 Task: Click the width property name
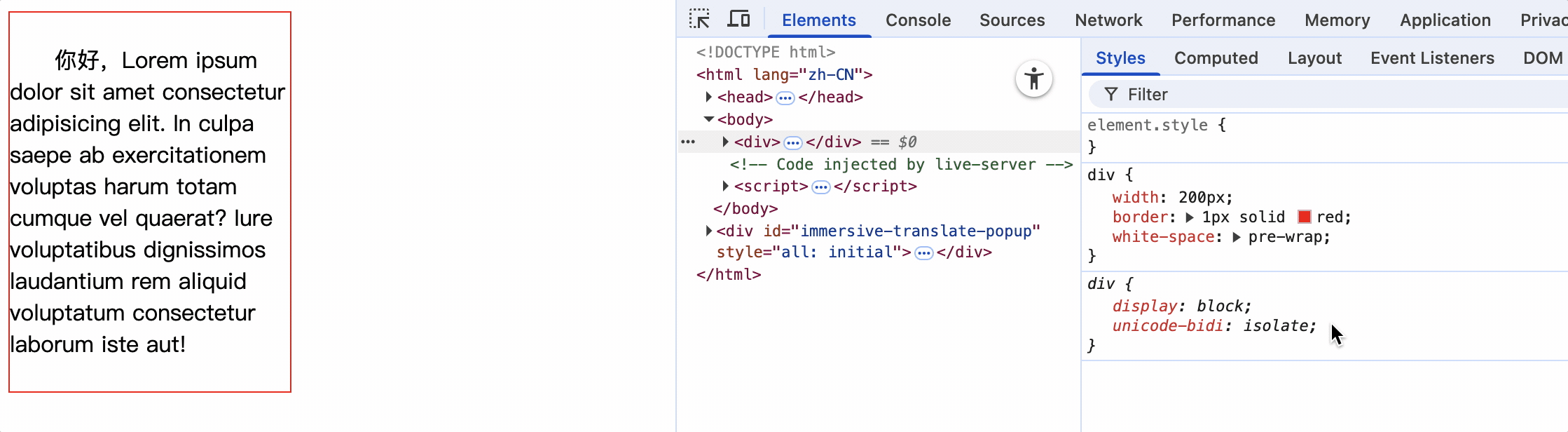point(1136,197)
